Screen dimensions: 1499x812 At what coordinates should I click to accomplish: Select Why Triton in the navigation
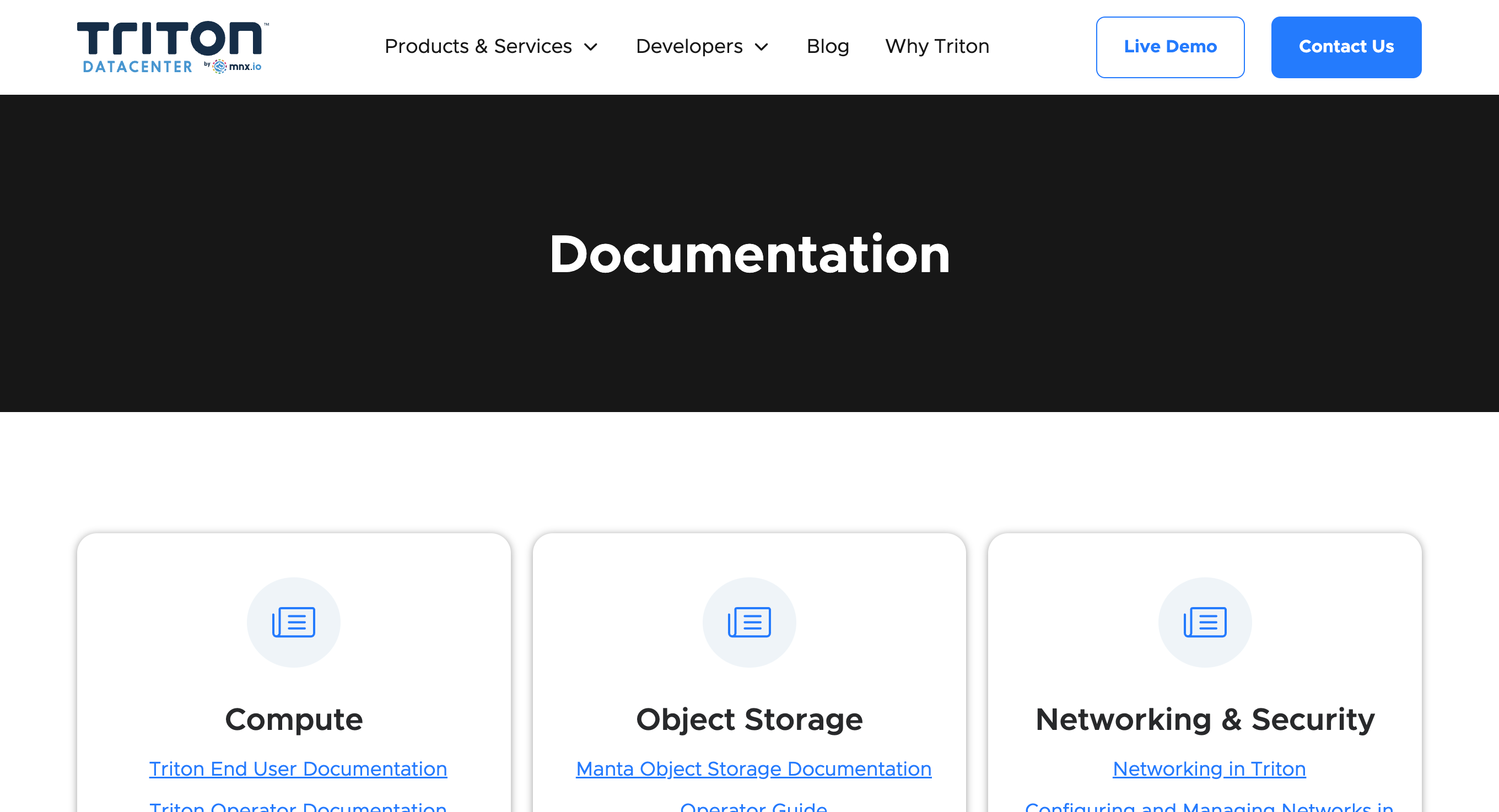tap(937, 46)
